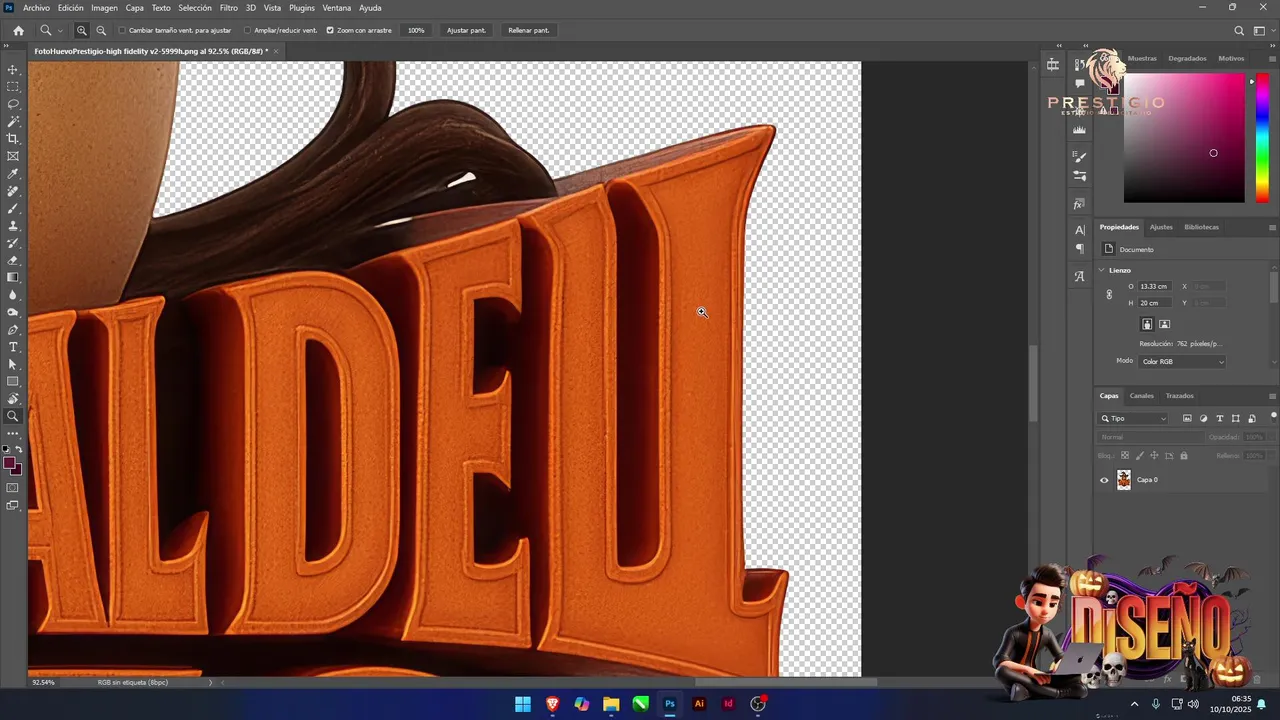Select the Move tool
Image resolution: width=1280 pixels, height=720 pixels.
point(13,70)
